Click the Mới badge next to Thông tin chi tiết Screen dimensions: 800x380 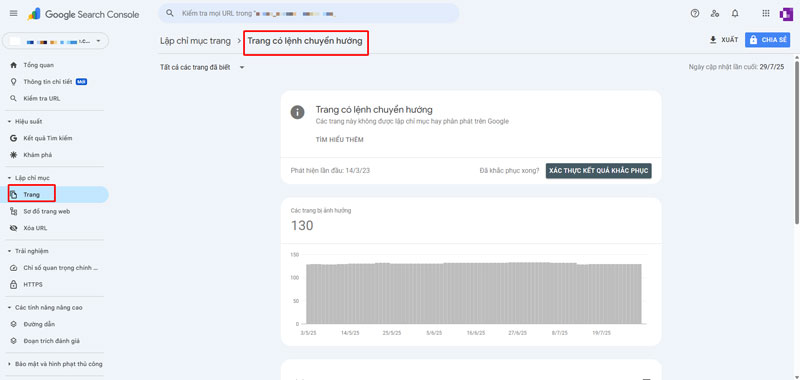tap(82, 82)
